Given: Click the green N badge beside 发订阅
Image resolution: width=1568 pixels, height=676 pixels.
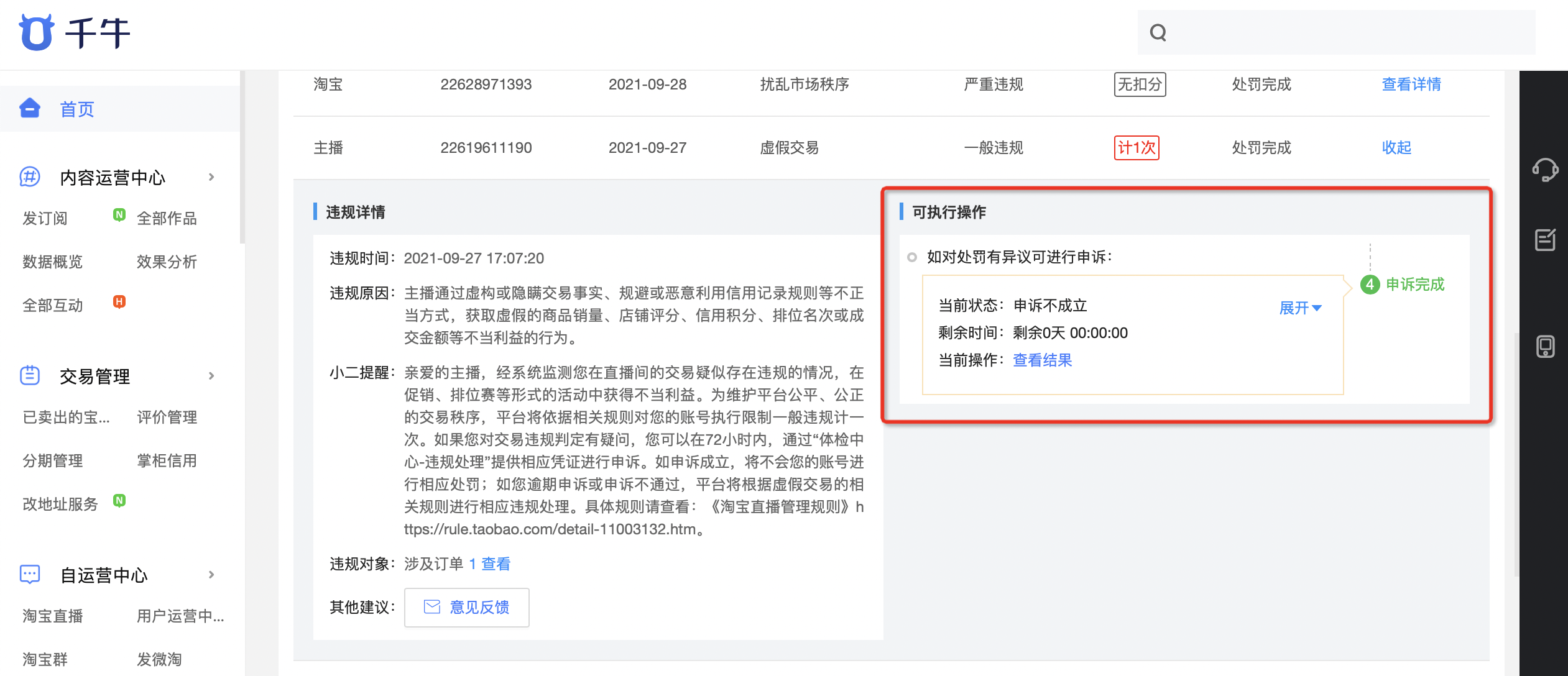Looking at the screenshot, I should click(119, 215).
